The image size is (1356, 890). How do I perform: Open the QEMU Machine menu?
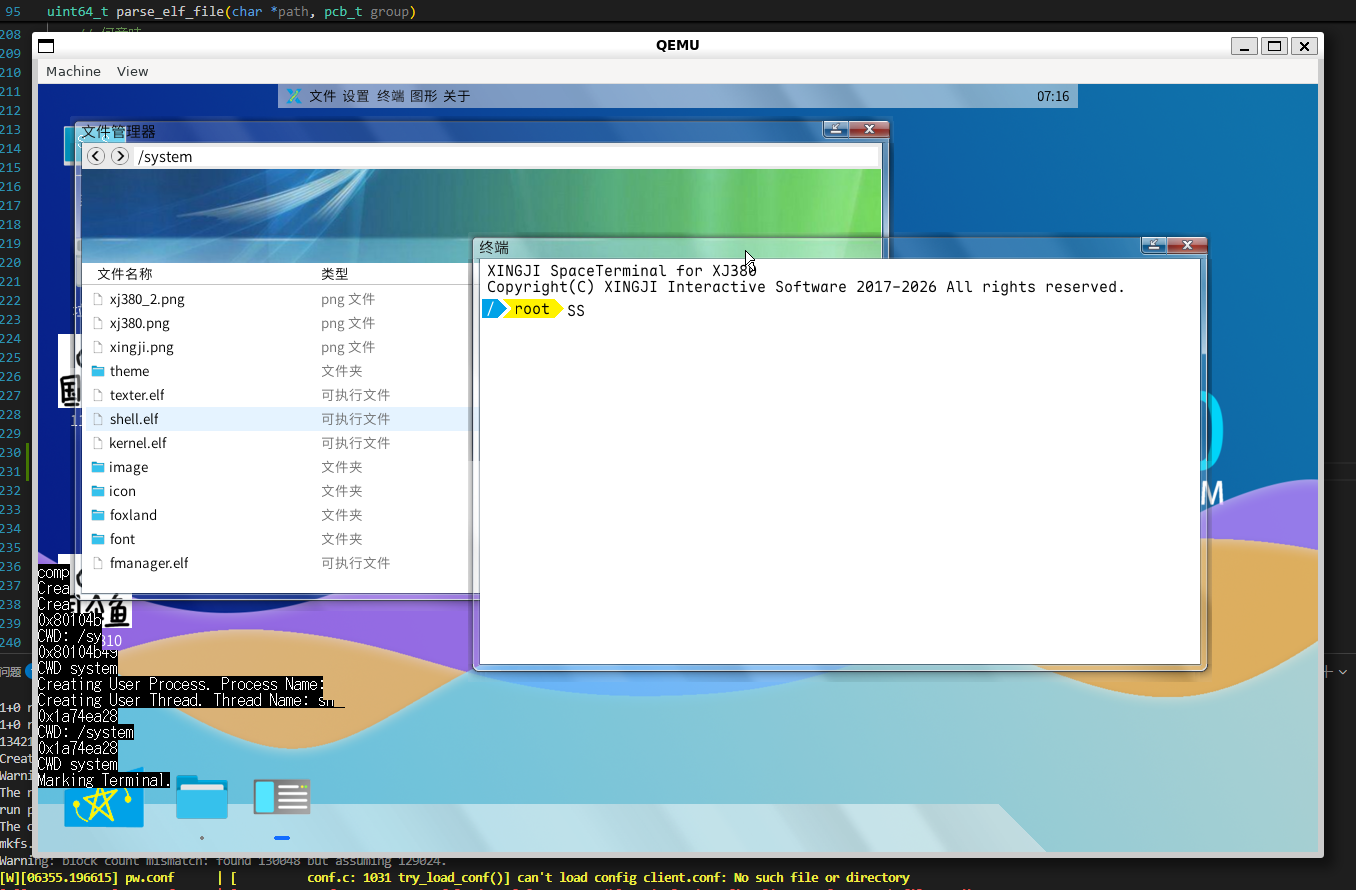[73, 71]
